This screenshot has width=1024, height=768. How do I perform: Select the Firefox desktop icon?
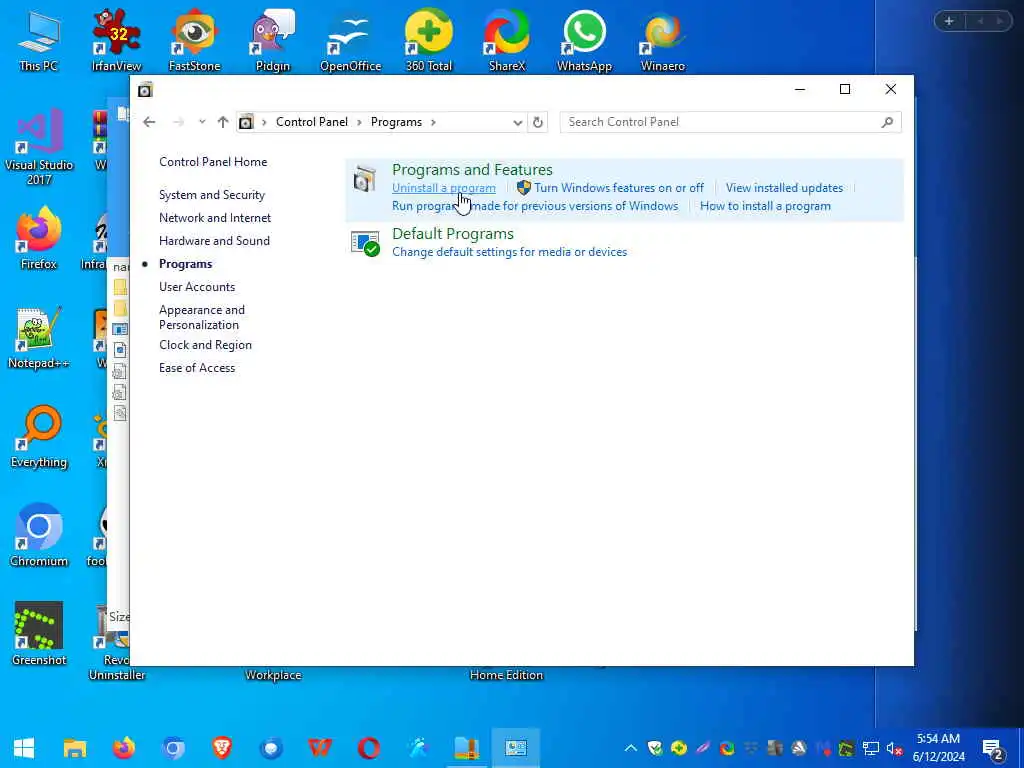(39, 238)
